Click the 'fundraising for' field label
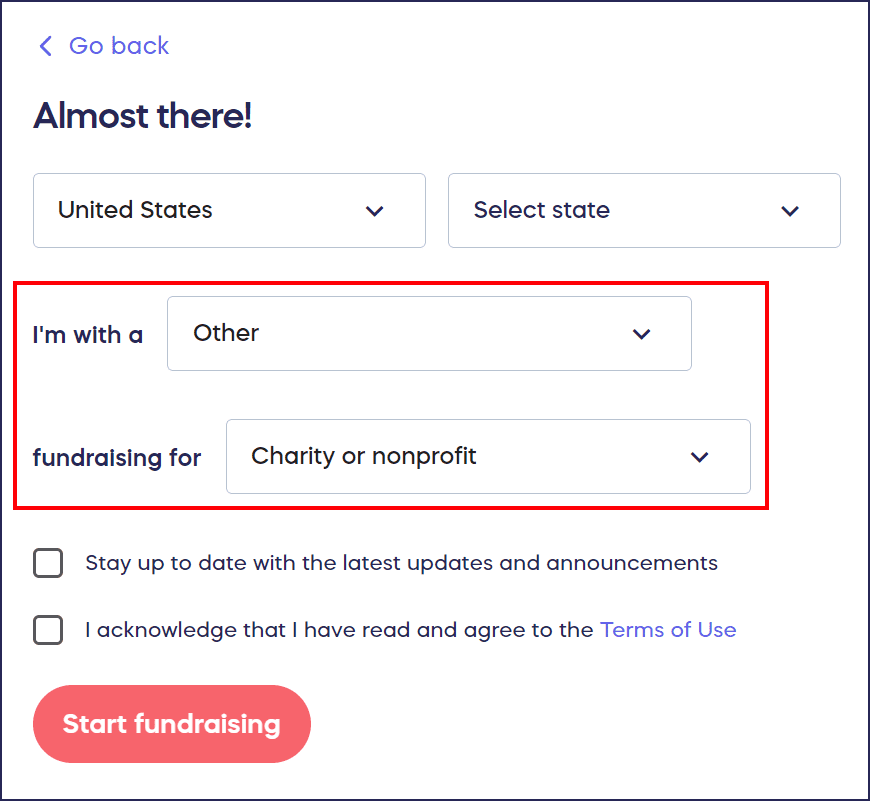The height and width of the screenshot is (801, 870). pos(117,458)
